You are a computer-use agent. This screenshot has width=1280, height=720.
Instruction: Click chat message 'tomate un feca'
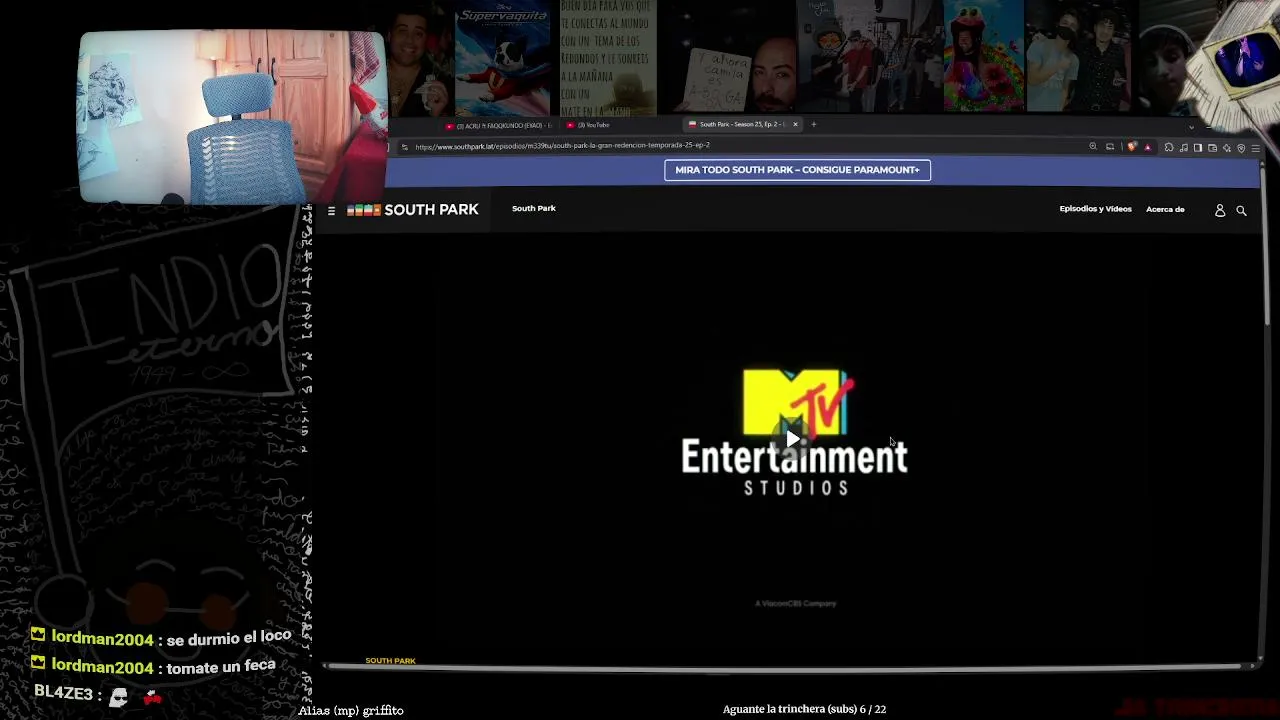[221, 666]
